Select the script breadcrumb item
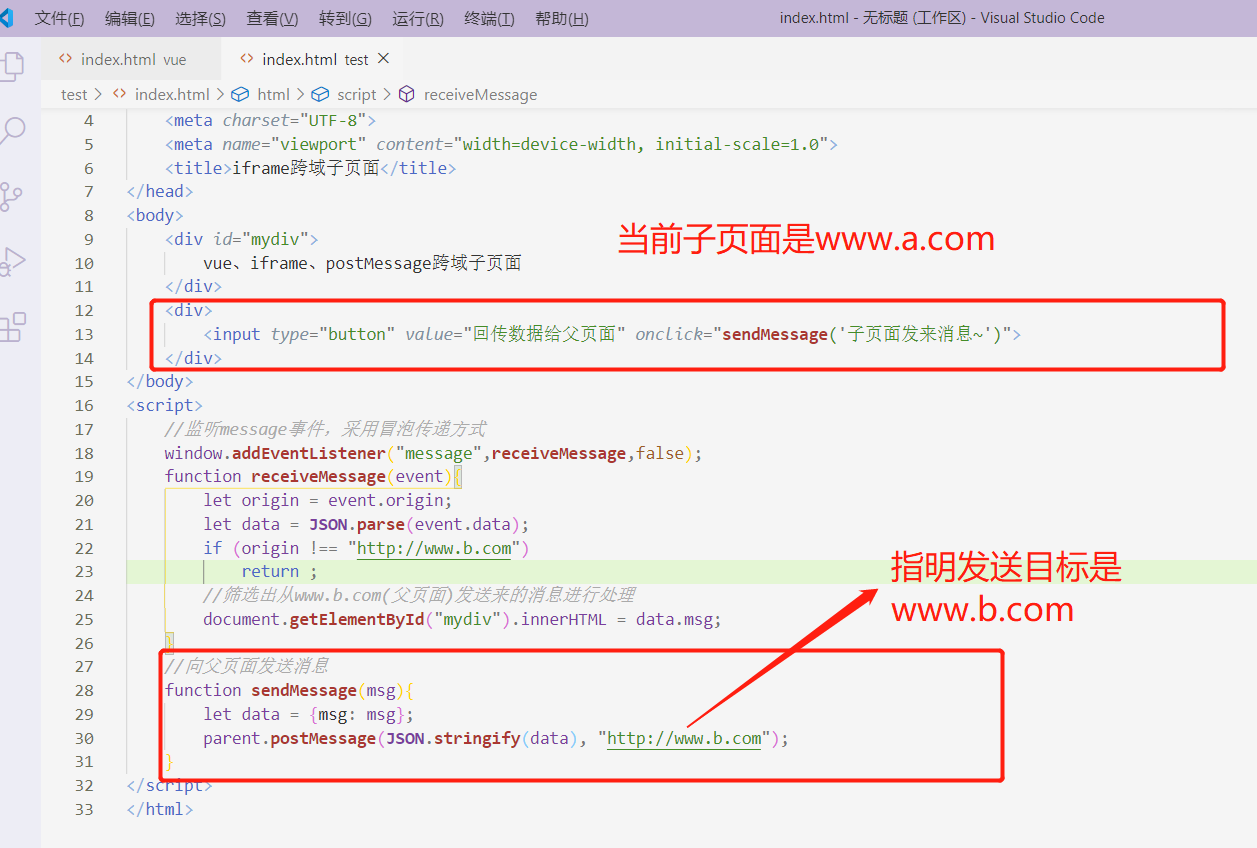The image size is (1257, 848). pos(357,94)
